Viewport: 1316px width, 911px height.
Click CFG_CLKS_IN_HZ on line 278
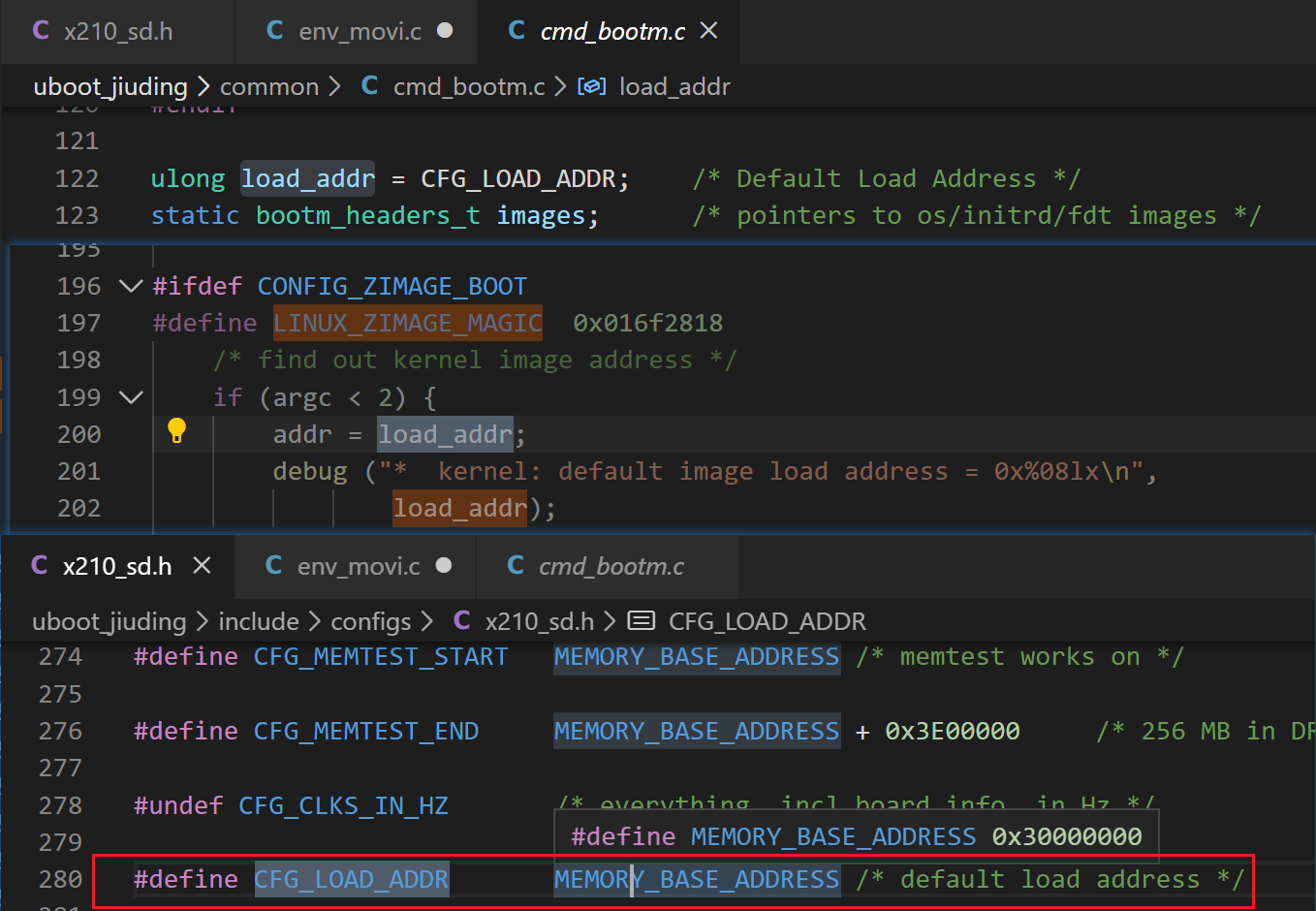[343, 805]
